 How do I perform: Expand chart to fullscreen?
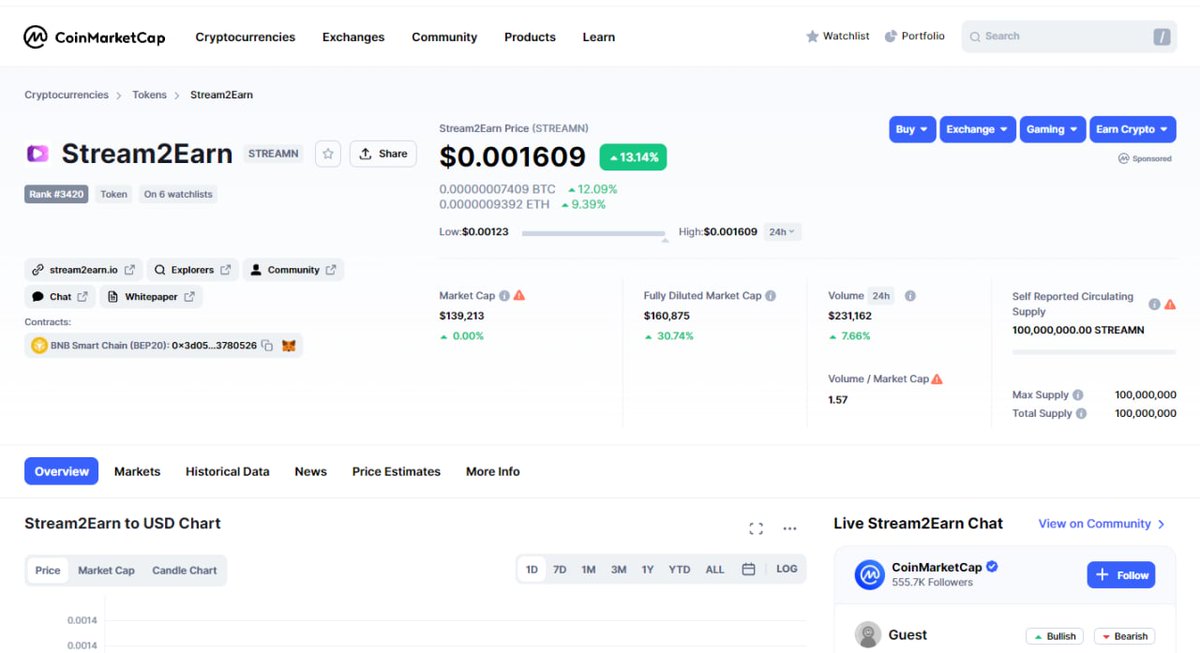(756, 528)
